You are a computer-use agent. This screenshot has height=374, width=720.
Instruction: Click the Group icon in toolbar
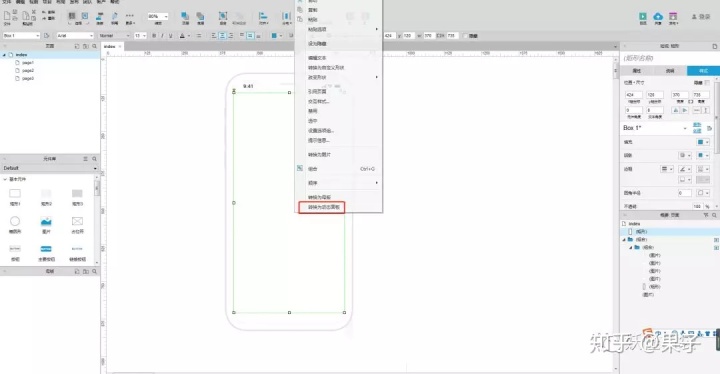tap(223, 16)
